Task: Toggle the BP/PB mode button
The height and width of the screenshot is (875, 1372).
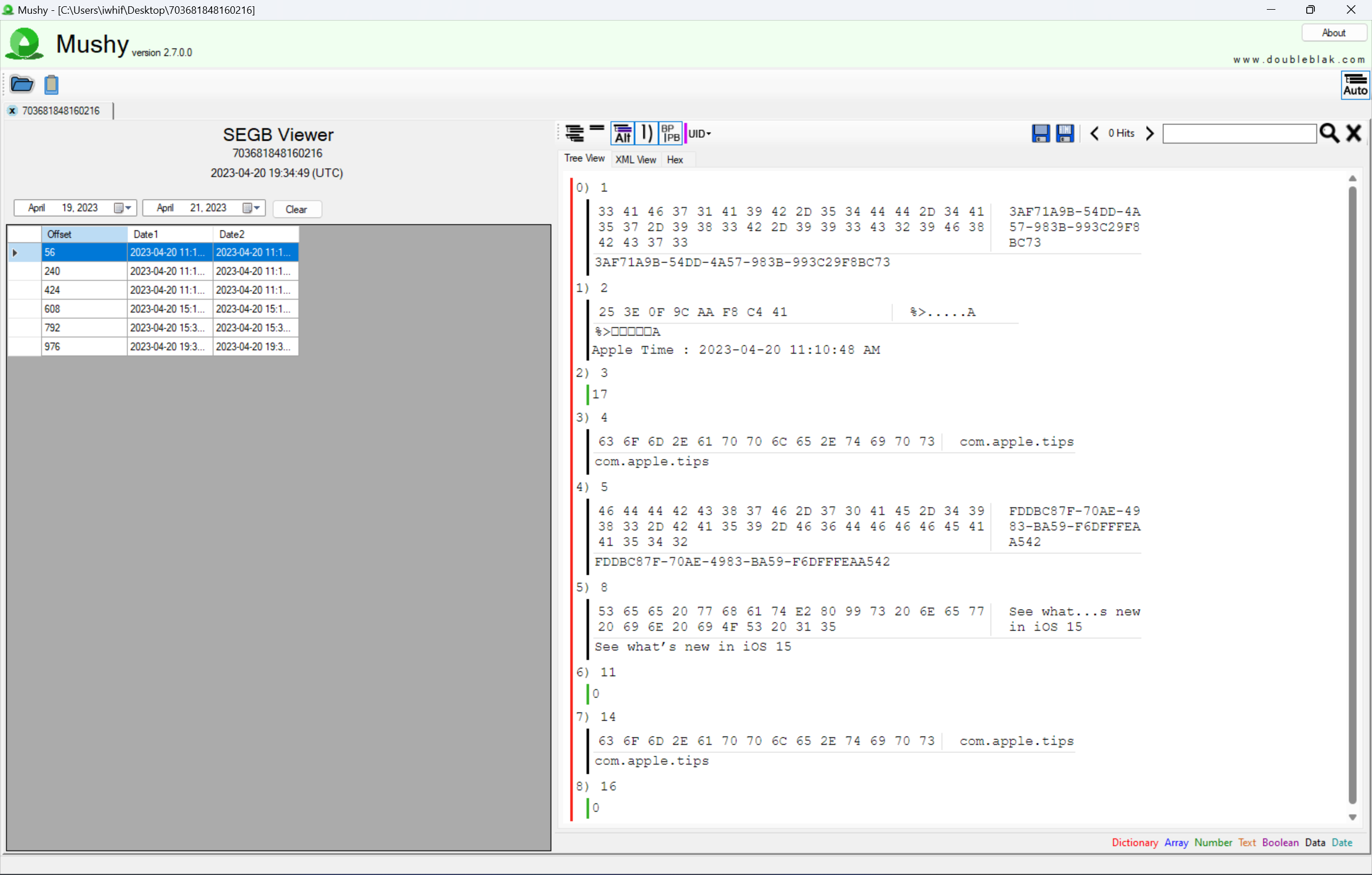Action: [x=670, y=133]
